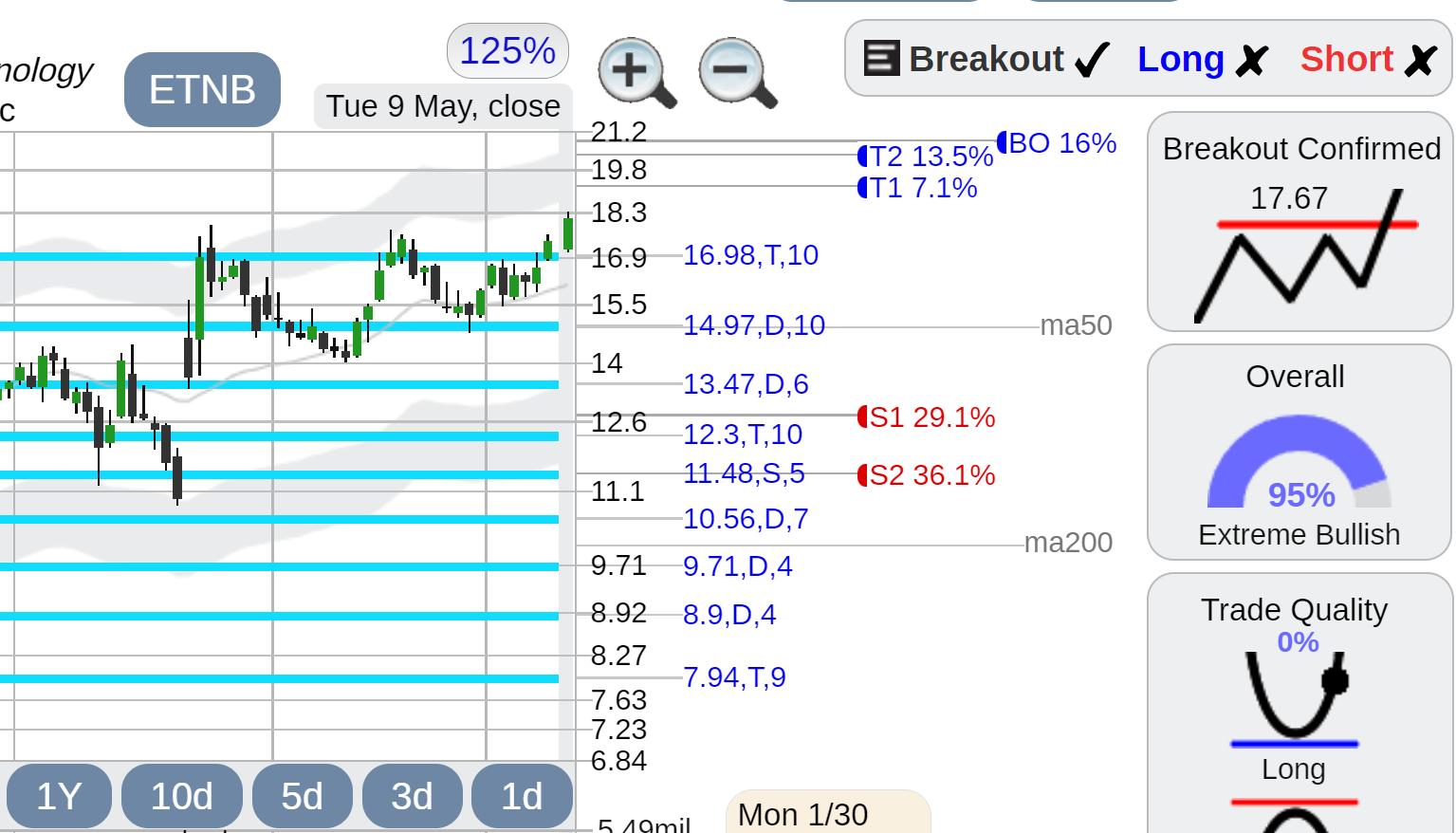Click the zoom in magnifier icon
The height and width of the screenshot is (833, 1456).
tap(636, 72)
